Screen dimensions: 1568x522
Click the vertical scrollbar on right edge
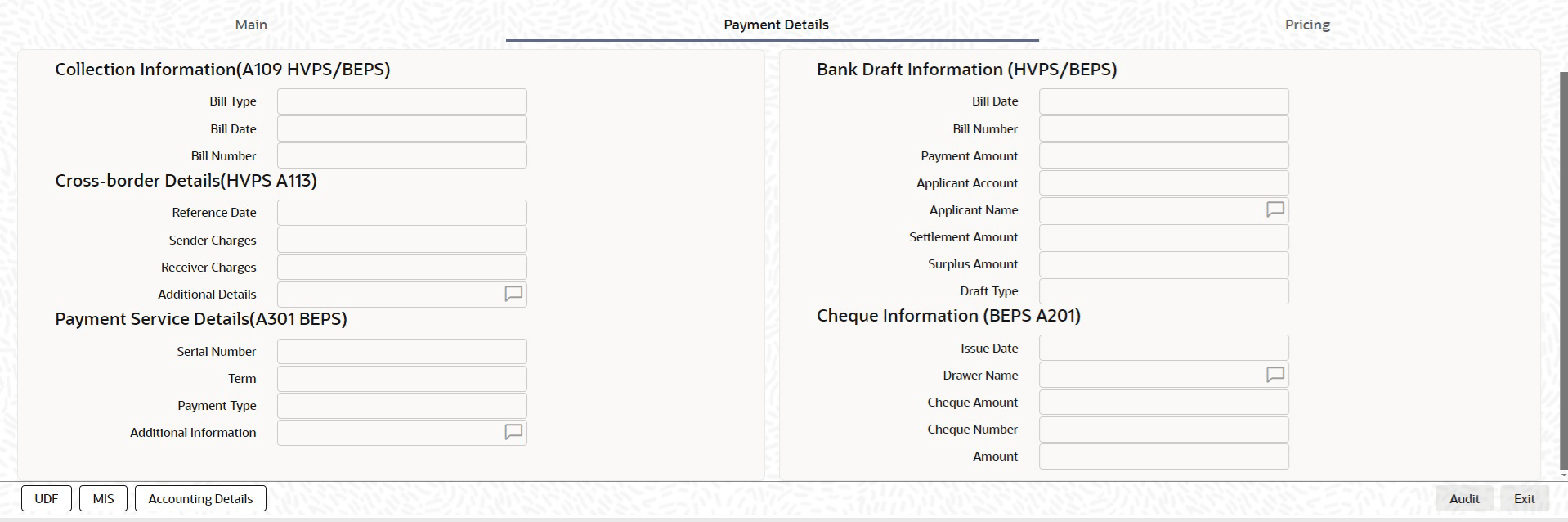pyautogui.click(x=1563, y=270)
